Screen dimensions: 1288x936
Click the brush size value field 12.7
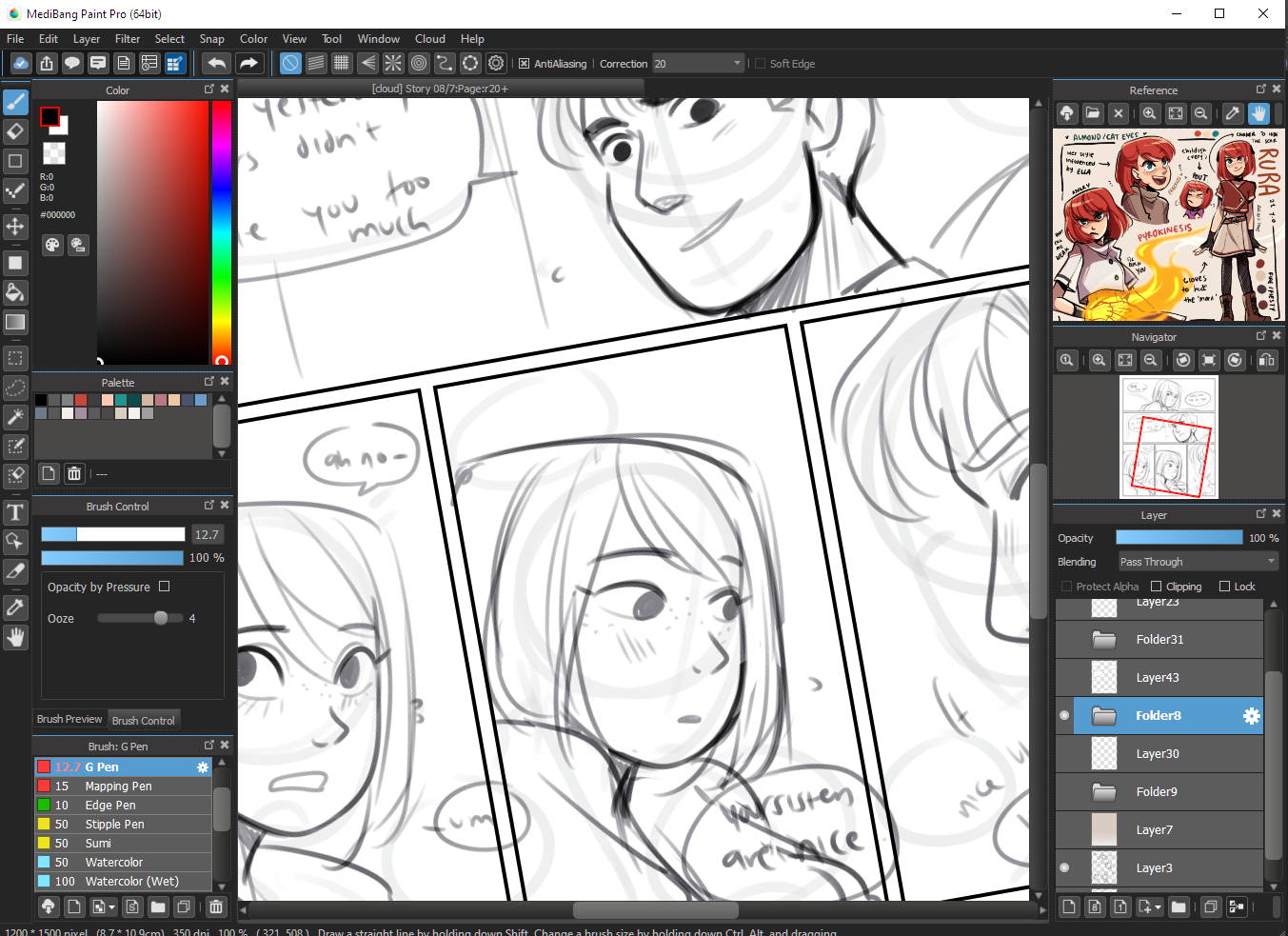(208, 534)
